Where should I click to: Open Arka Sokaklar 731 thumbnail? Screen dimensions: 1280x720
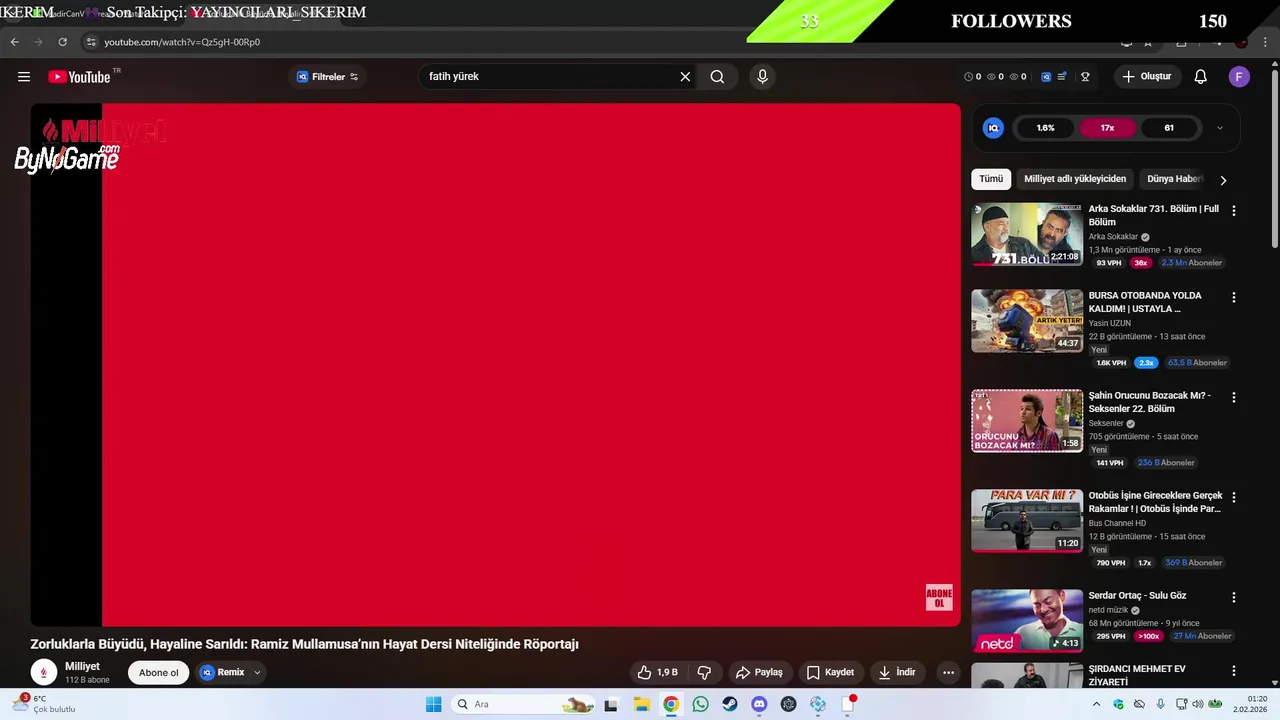pyautogui.click(x=1027, y=235)
